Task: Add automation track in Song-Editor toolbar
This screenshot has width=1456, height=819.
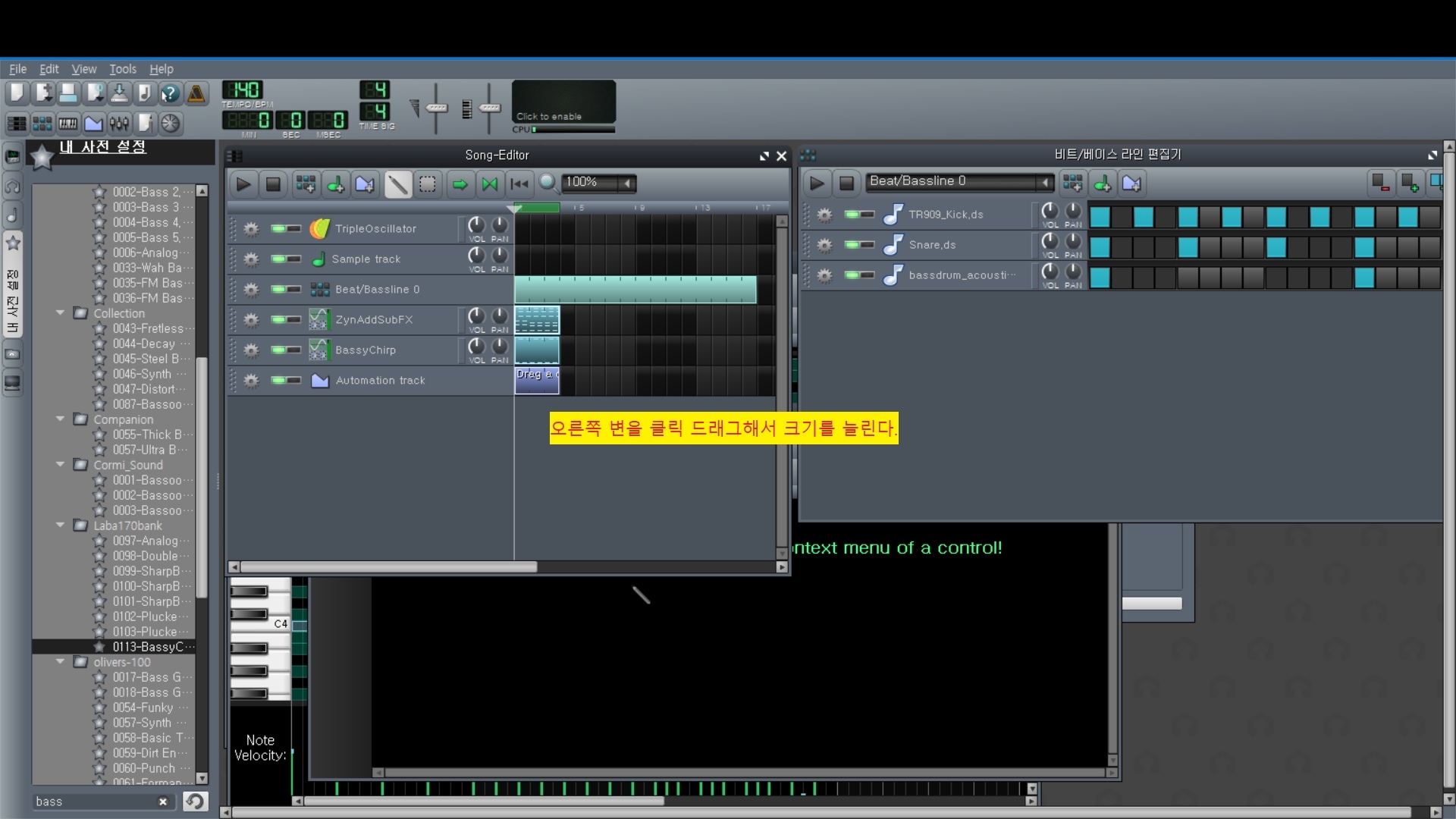Action: pos(366,184)
